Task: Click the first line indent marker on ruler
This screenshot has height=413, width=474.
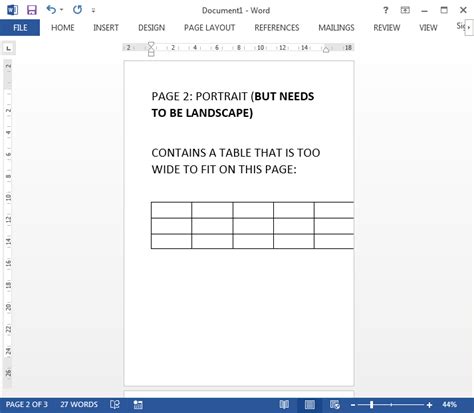Action: pos(151,45)
